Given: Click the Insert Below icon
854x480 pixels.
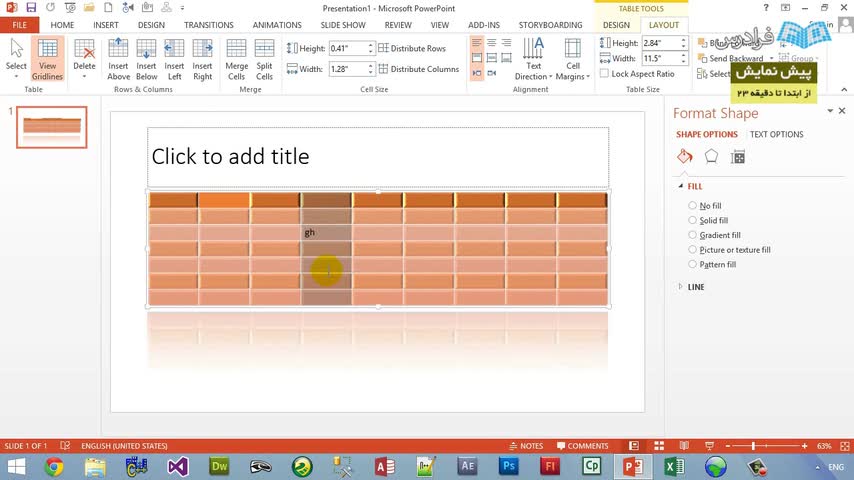Looking at the screenshot, I should [x=146, y=59].
